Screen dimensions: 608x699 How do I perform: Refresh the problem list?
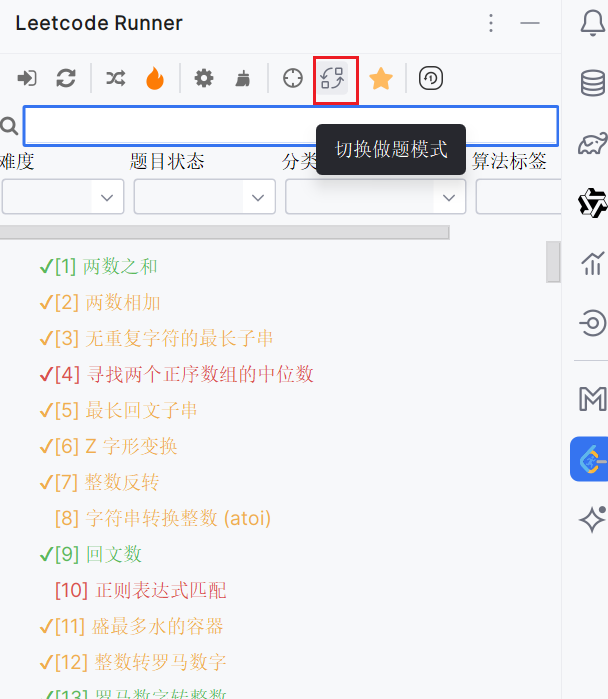(x=66, y=78)
